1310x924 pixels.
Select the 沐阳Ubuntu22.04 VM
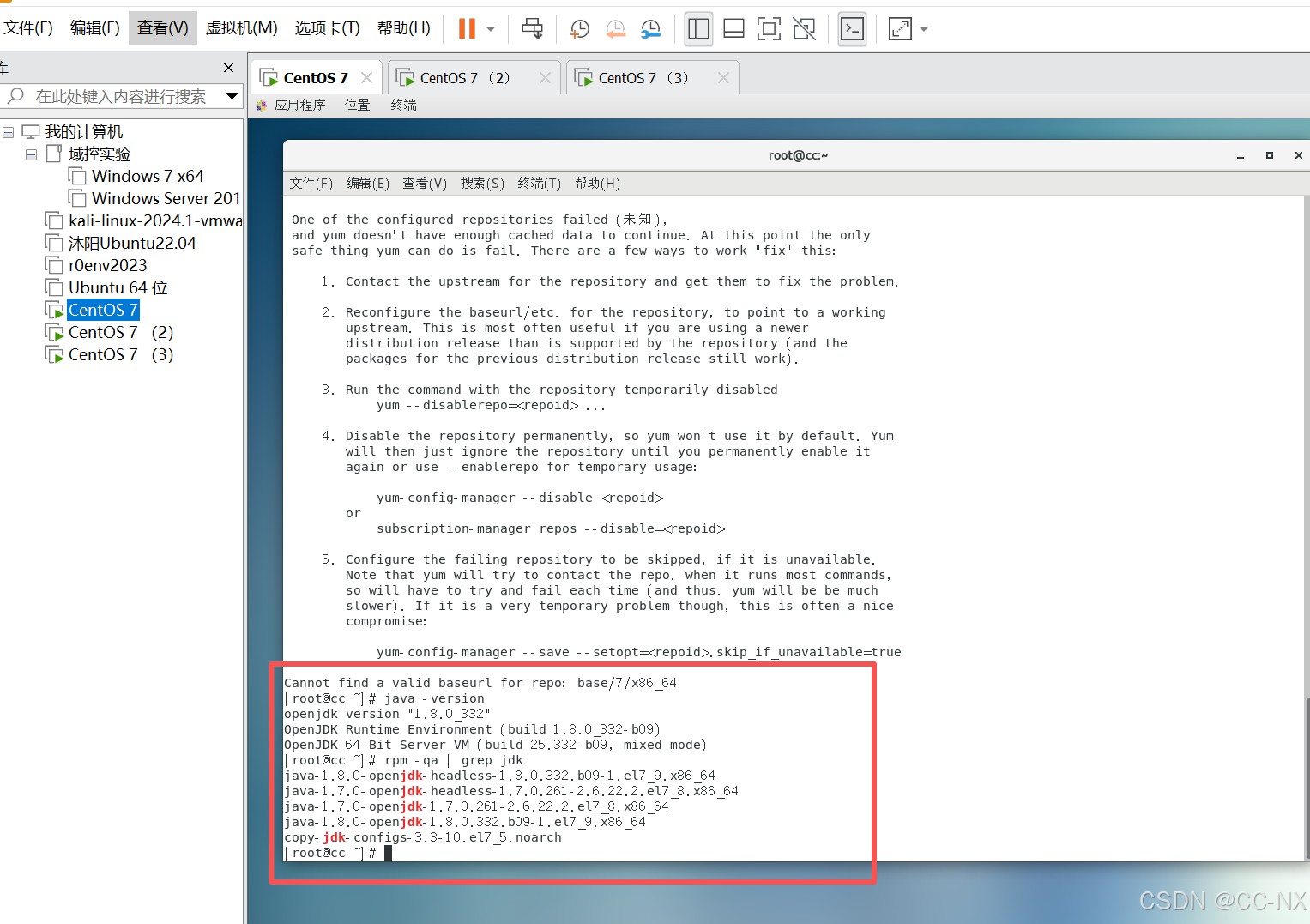point(132,244)
